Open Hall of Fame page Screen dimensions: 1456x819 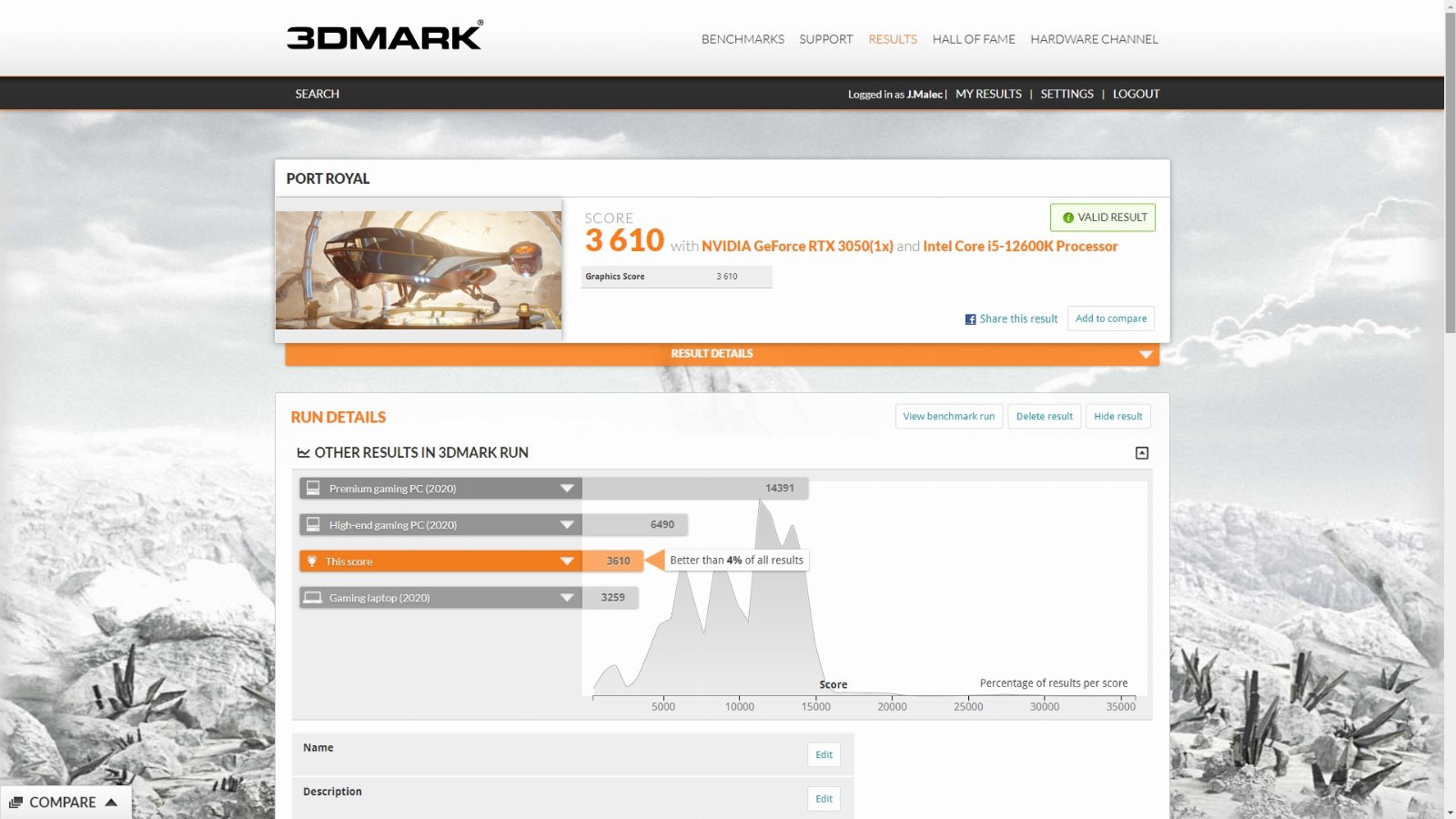(x=974, y=39)
